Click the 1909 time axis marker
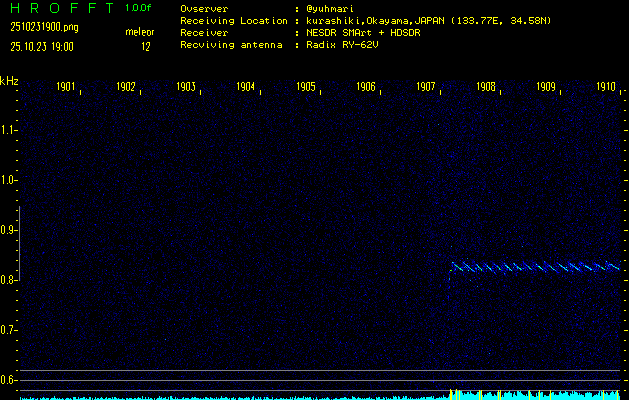This screenshot has width=629, height=400. pyautogui.click(x=546, y=87)
